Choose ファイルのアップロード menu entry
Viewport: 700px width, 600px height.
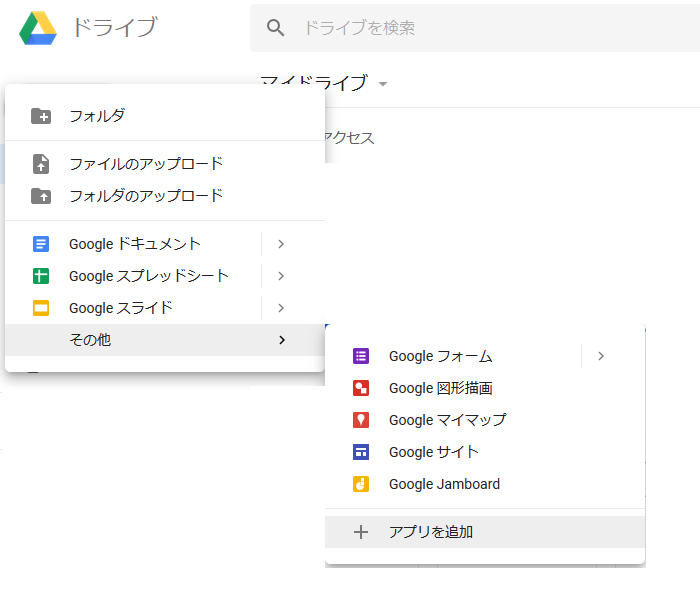164,164
